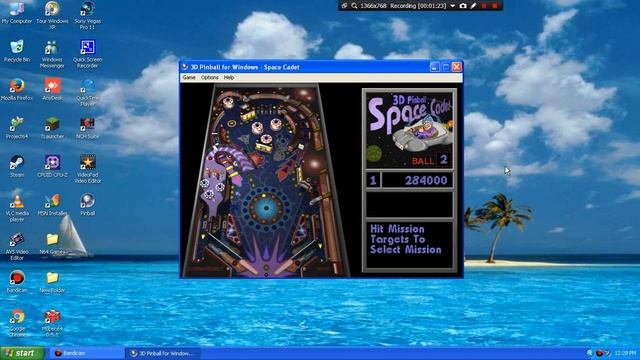Image resolution: width=640 pixels, height=360 pixels.
Task: Click the system tray clock
Action: (x=625, y=353)
